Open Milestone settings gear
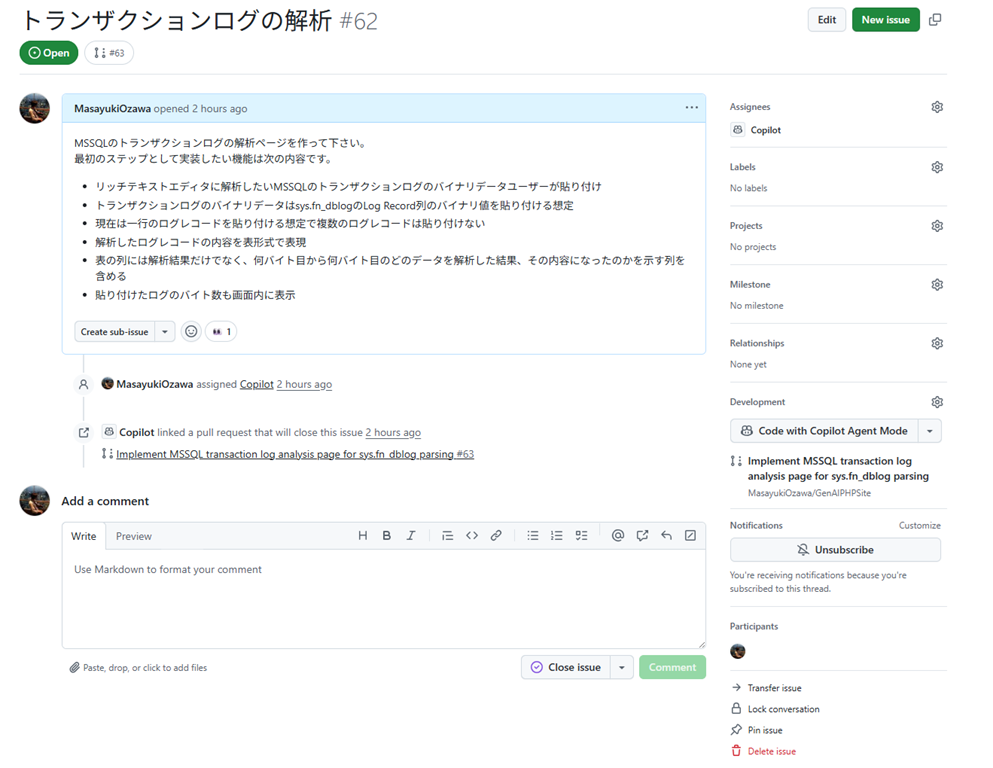993x768 pixels. tap(937, 285)
